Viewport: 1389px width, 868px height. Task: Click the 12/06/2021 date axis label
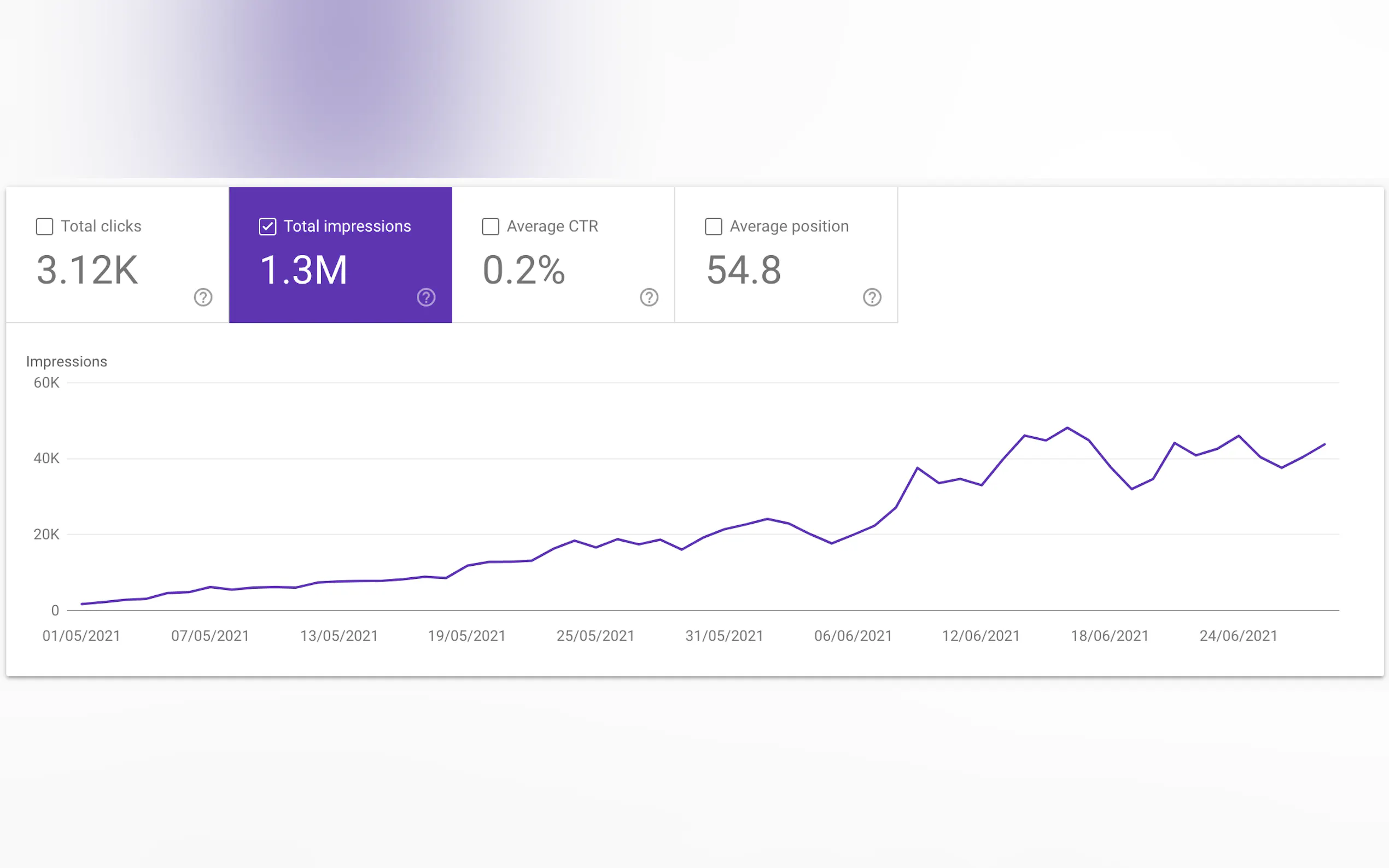tap(981, 636)
